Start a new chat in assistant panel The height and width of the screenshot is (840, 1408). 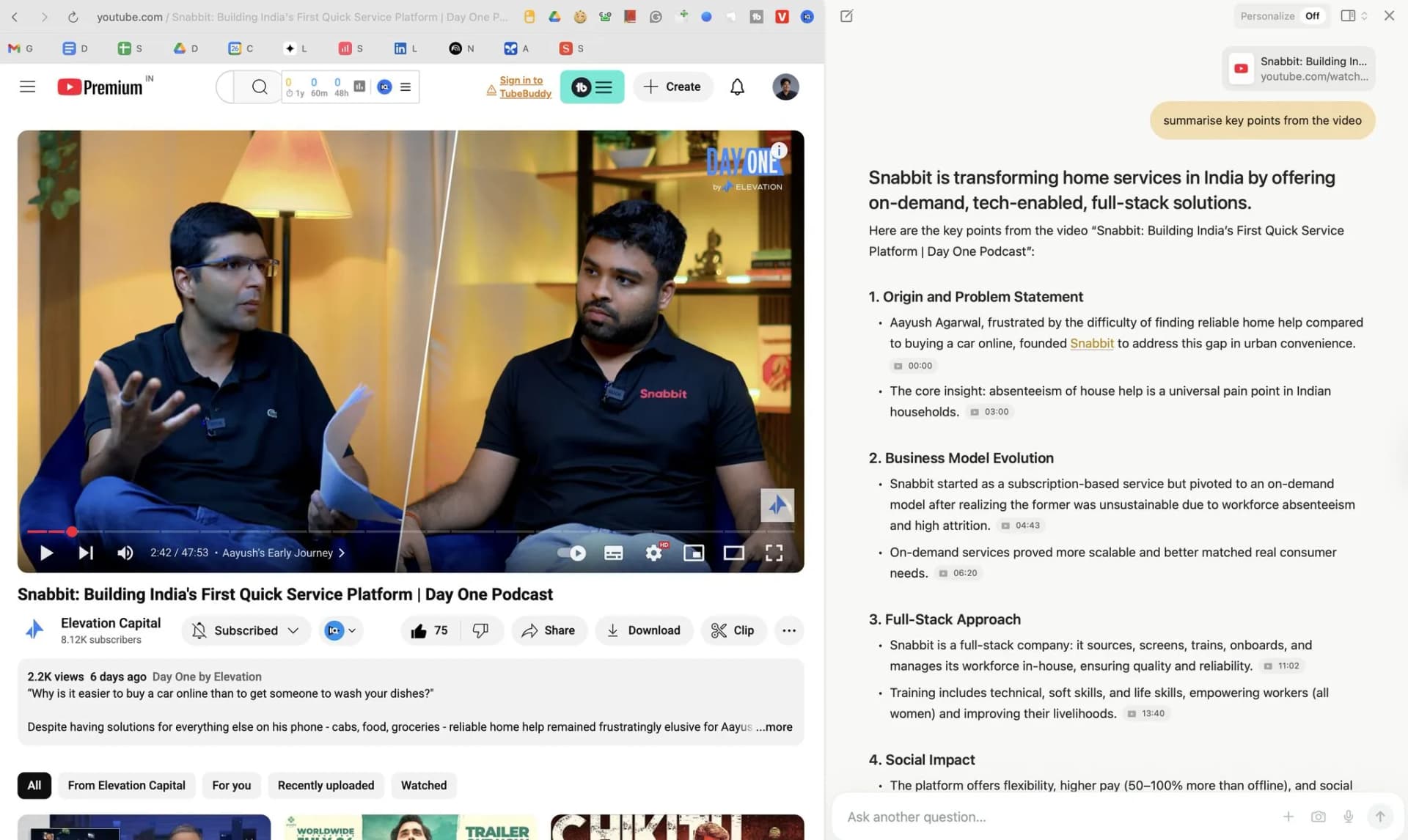point(846,16)
